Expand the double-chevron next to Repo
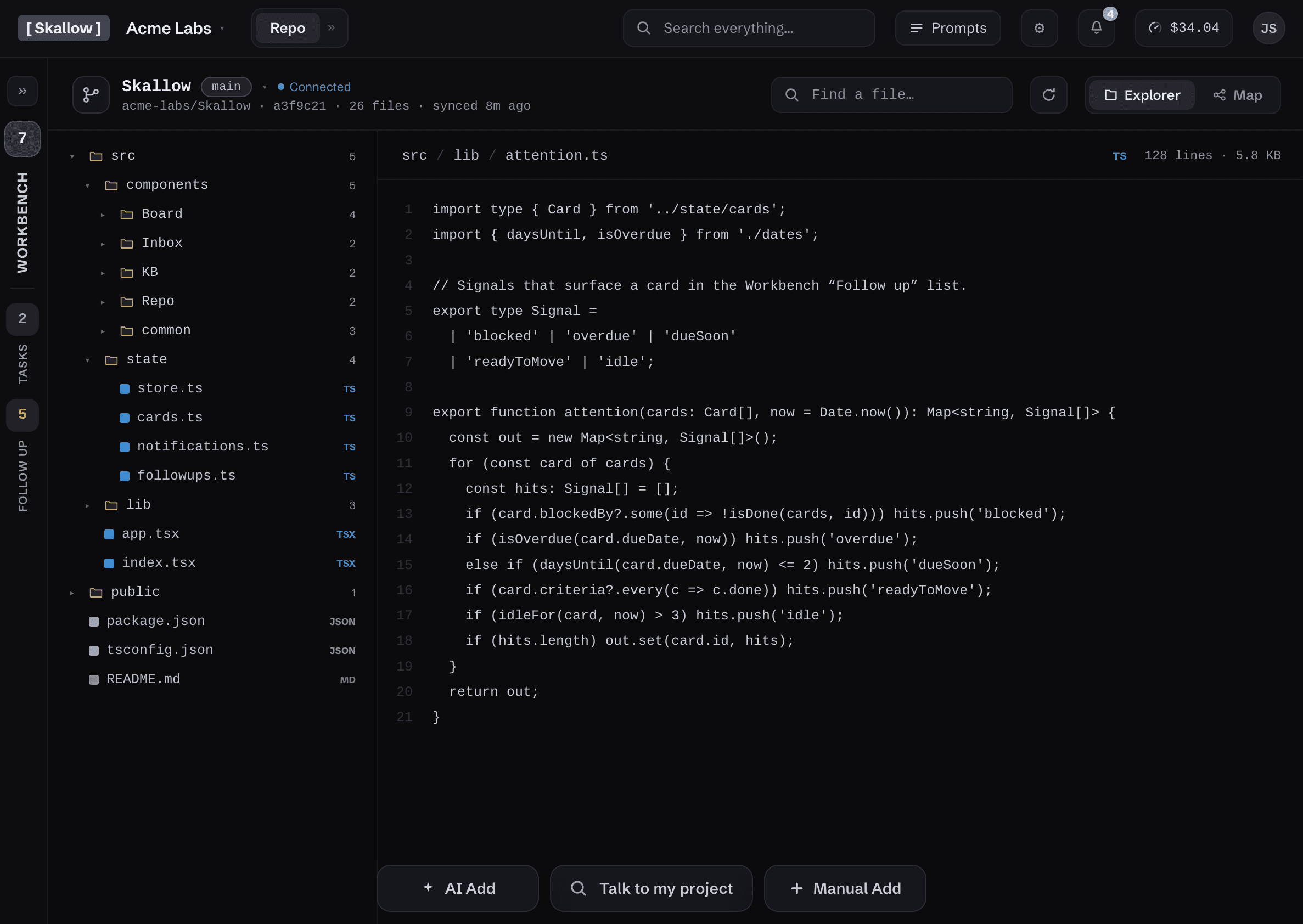The image size is (1303, 924). [x=331, y=28]
